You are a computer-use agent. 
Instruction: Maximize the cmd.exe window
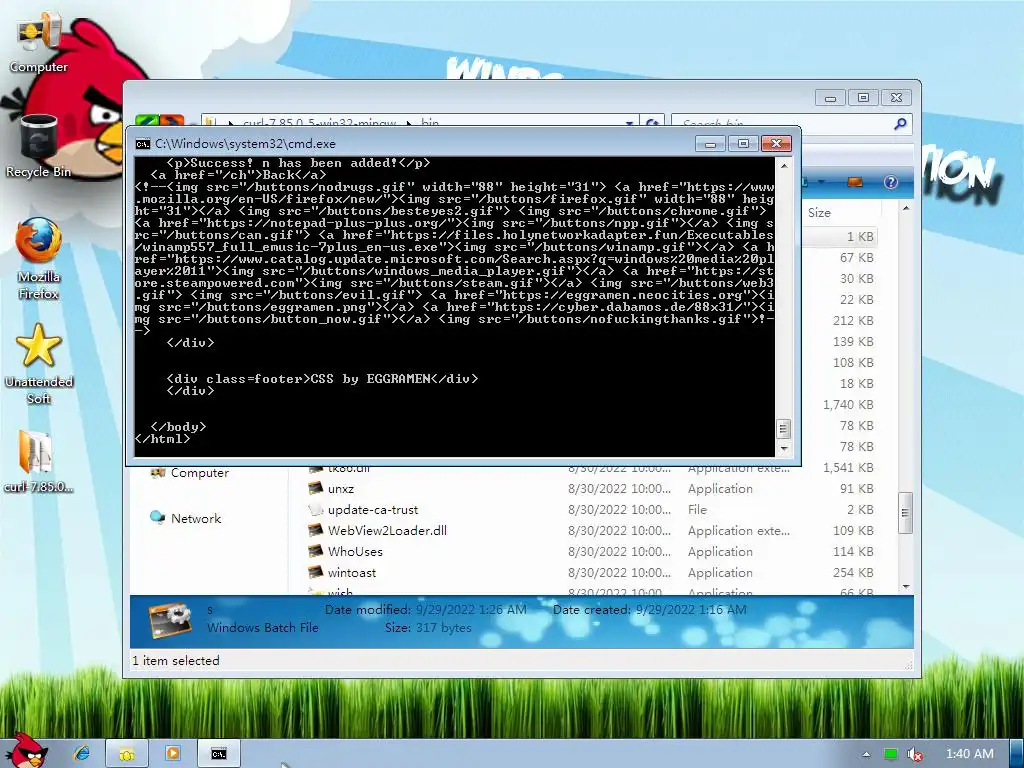tap(743, 144)
